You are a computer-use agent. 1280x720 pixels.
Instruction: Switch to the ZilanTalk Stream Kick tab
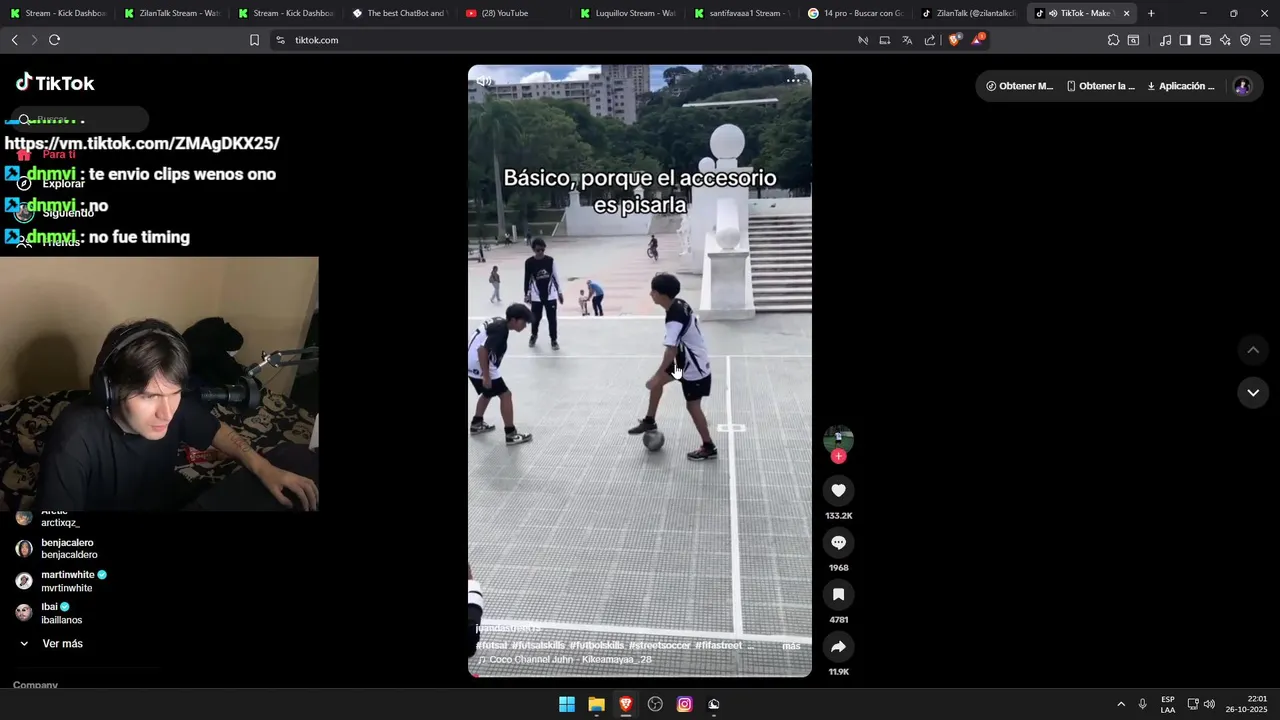pos(170,13)
